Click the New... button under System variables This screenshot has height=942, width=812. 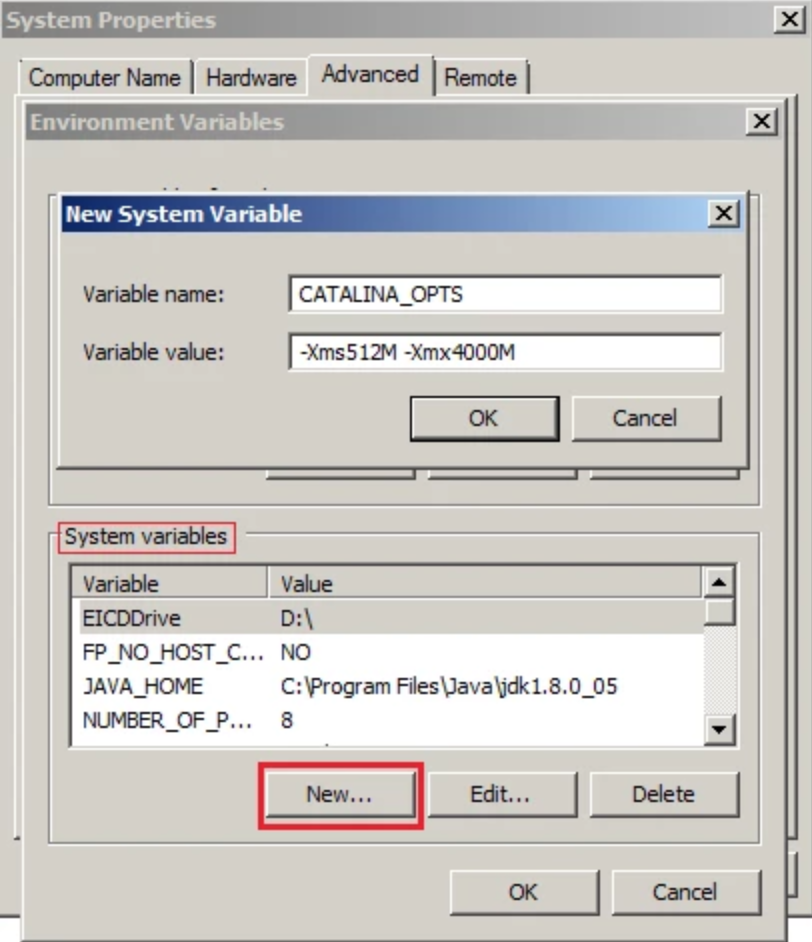(339, 794)
